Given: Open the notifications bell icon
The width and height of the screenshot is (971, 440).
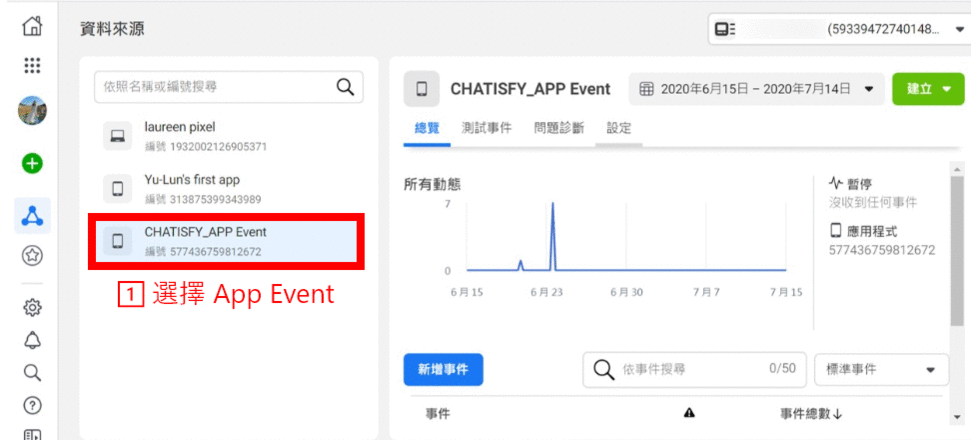Looking at the screenshot, I should click(32, 340).
